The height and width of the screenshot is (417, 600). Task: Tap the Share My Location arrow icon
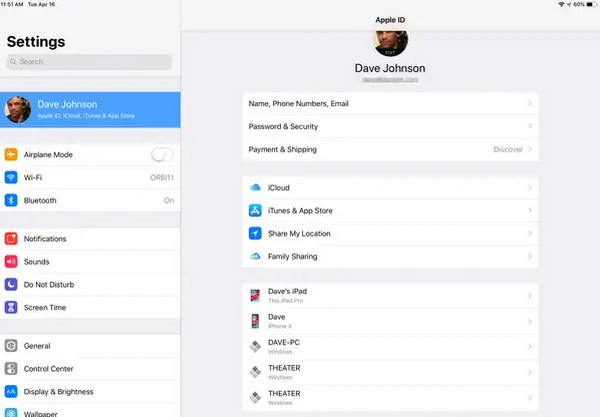[255, 233]
